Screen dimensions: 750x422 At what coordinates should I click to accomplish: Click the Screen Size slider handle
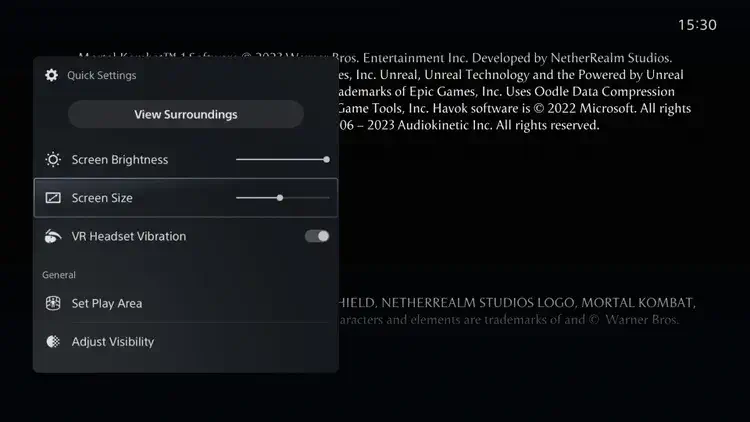coord(280,198)
